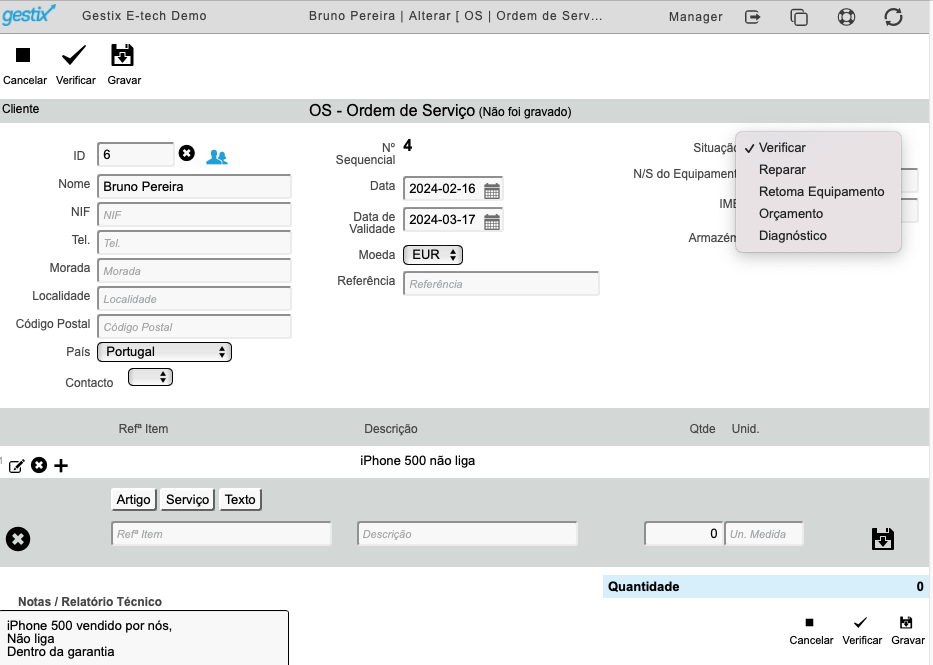Click bottom Cancelar stop icon

(809, 623)
